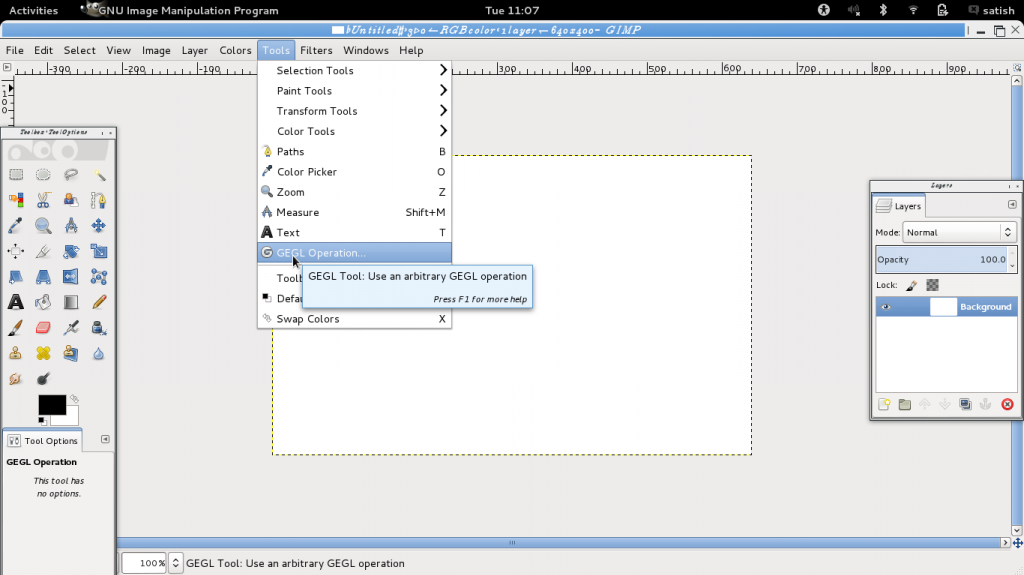Toggle lock pixels brush icon
The width and height of the screenshot is (1024, 575).
pyautogui.click(x=911, y=285)
